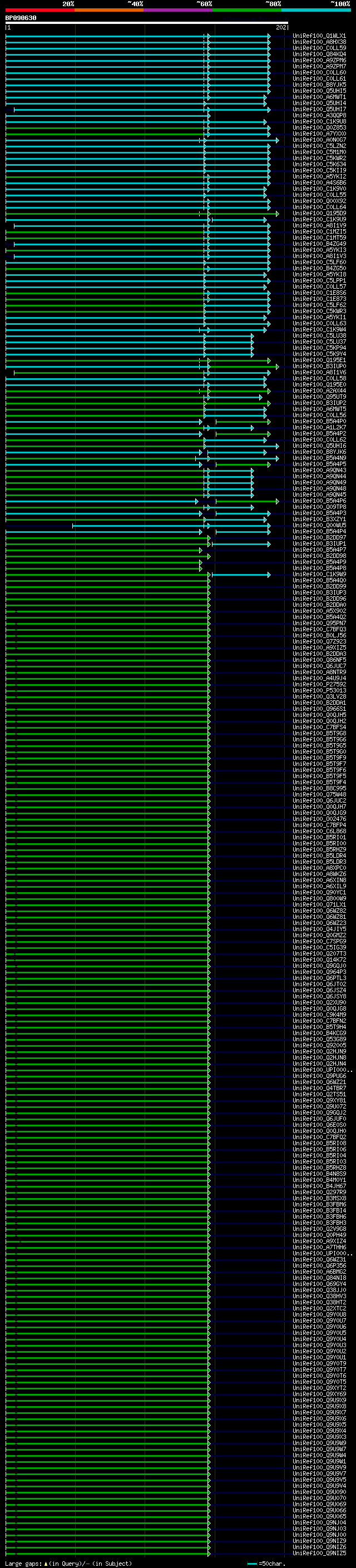Click the purple ~60% identity legend segment
Image resolution: width=356 pixels, height=1568 pixels.
(x=177, y=10)
